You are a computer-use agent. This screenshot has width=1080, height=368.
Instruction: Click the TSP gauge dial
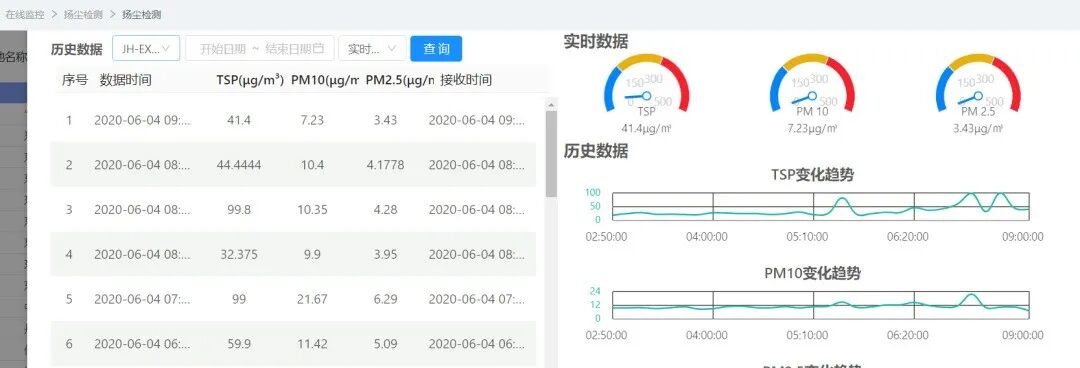pos(646,84)
